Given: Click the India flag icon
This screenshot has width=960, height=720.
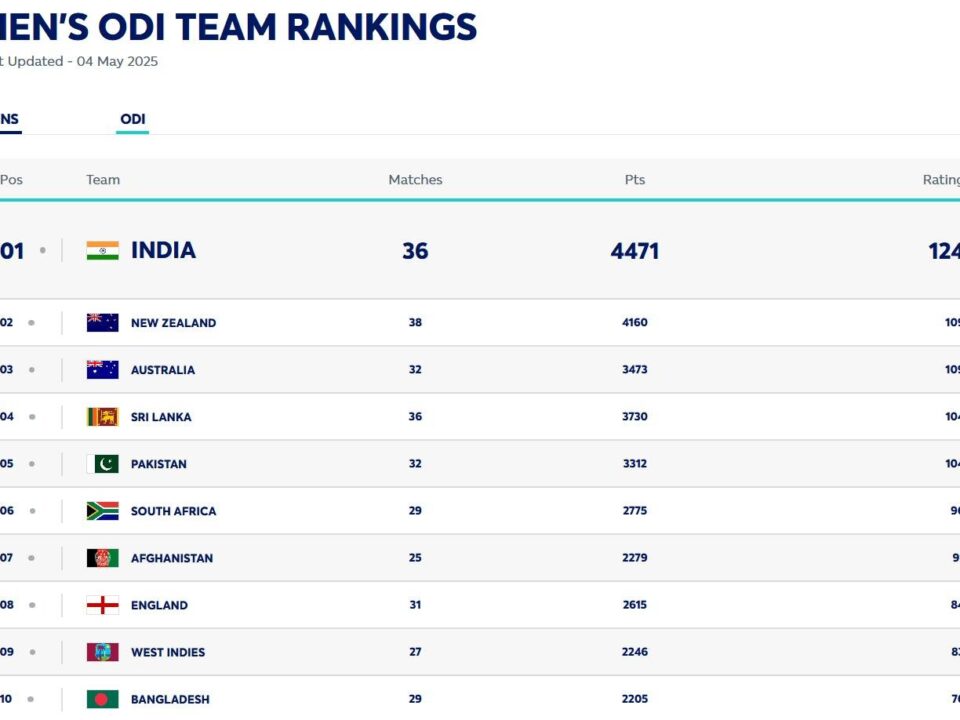Looking at the screenshot, I should (x=102, y=250).
